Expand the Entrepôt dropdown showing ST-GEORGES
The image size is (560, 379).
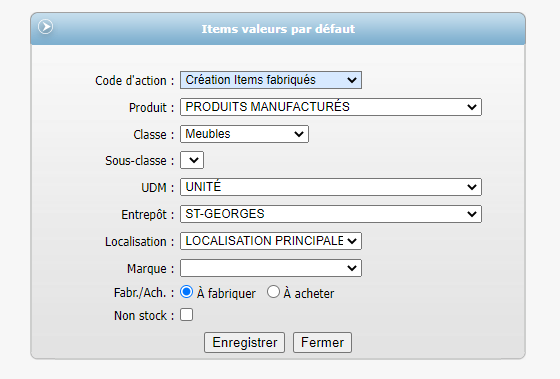click(331, 214)
